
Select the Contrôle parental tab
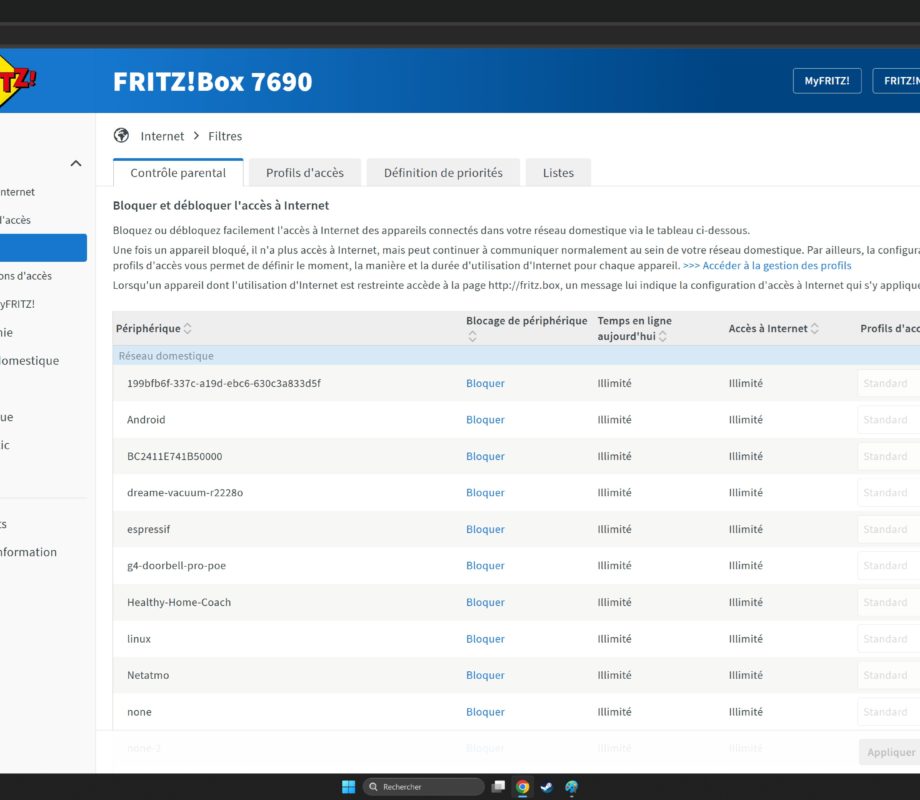point(178,173)
